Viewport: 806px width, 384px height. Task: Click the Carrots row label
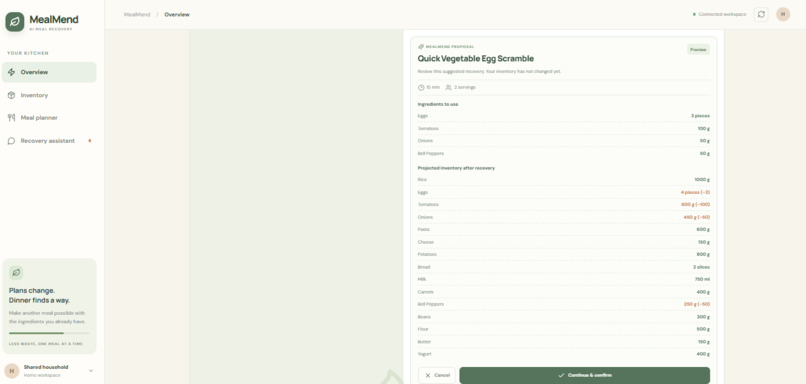pyautogui.click(x=426, y=292)
